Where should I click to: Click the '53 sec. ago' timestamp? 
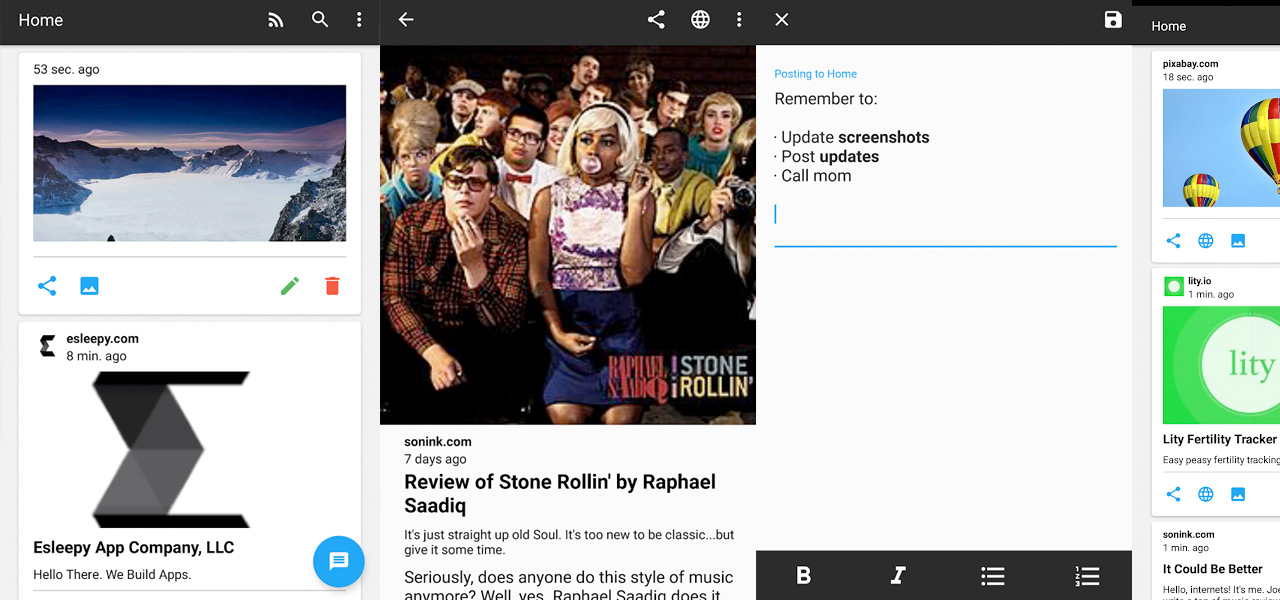(66, 70)
